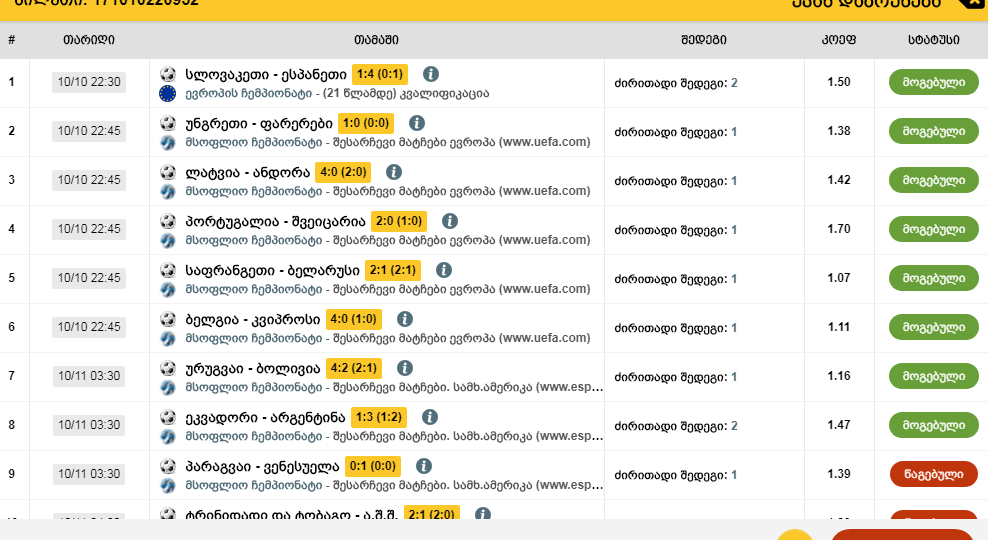Screen dimensions: 988x540
Task: Select the 10/10 22:30 date cell
Action: 89,83
